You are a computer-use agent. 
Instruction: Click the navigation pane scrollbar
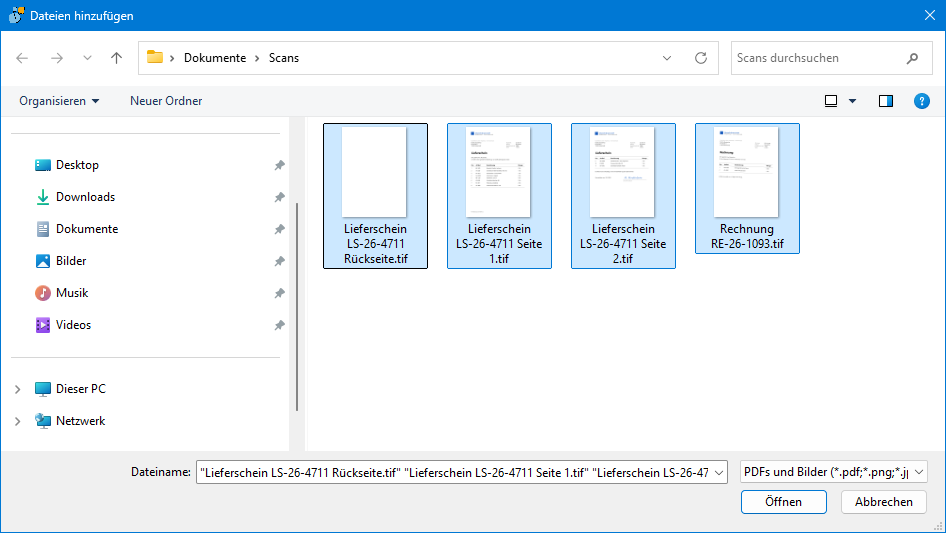click(297, 307)
